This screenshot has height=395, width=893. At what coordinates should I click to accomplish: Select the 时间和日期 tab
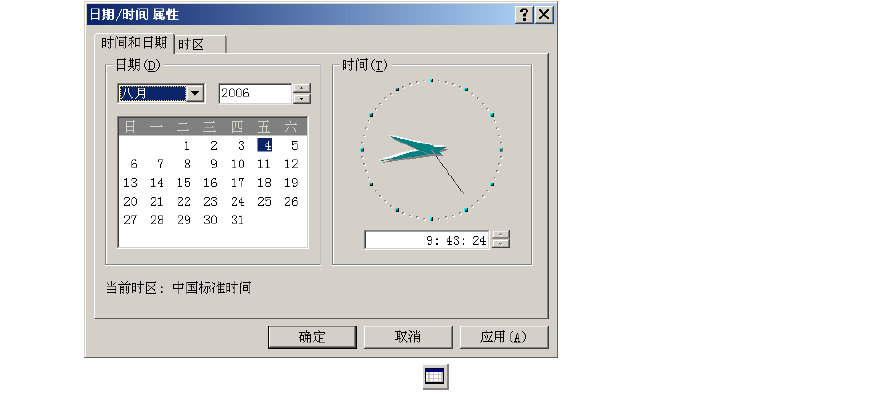134,43
